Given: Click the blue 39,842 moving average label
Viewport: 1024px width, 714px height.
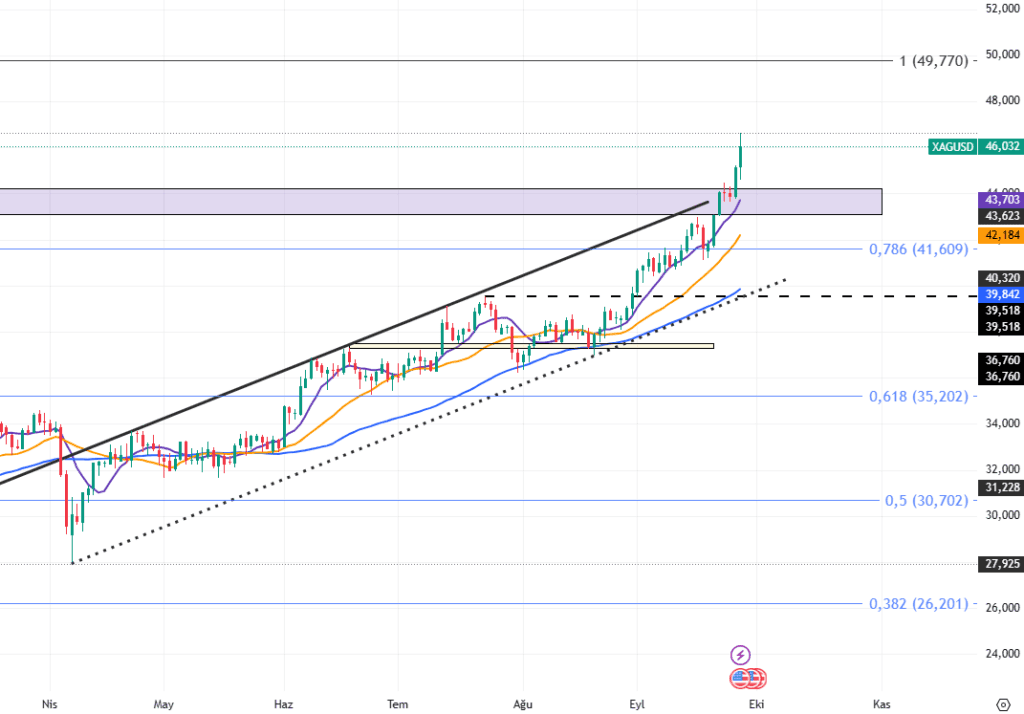Looking at the screenshot, I should (x=1001, y=294).
